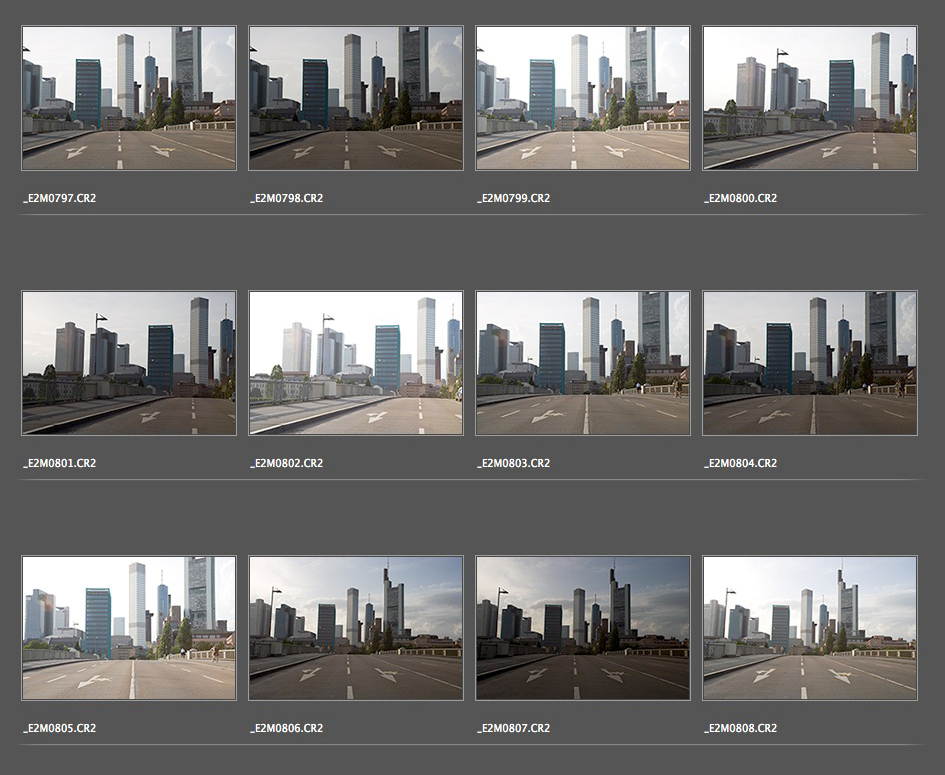945x775 pixels.
Task: Select the _E2M0803.CR2 filename text
Action: (x=513, y=463)
